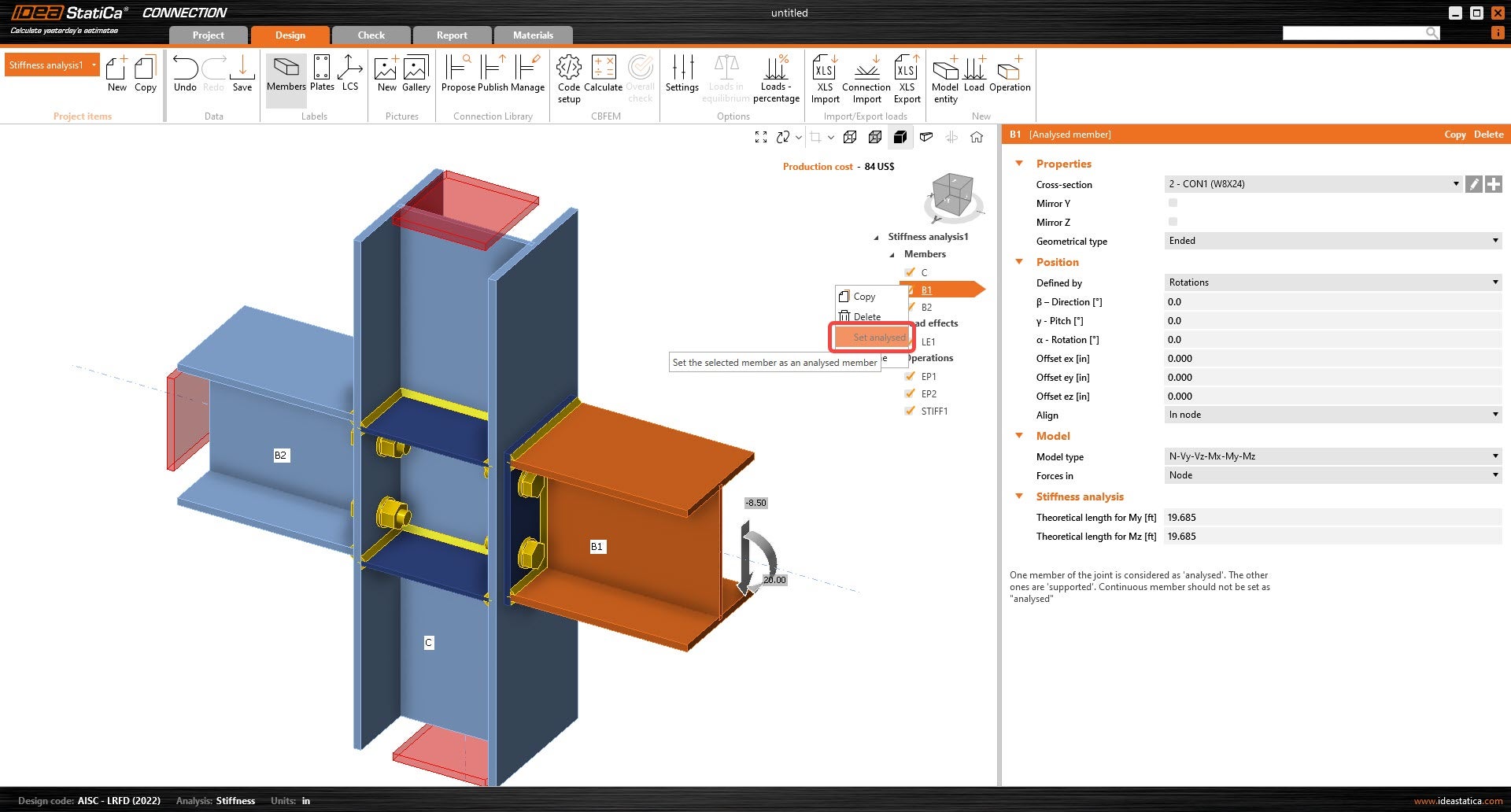Click the Theoretical length for My field
This screenshot has width=1511, height=812.
click(1332, 518)
